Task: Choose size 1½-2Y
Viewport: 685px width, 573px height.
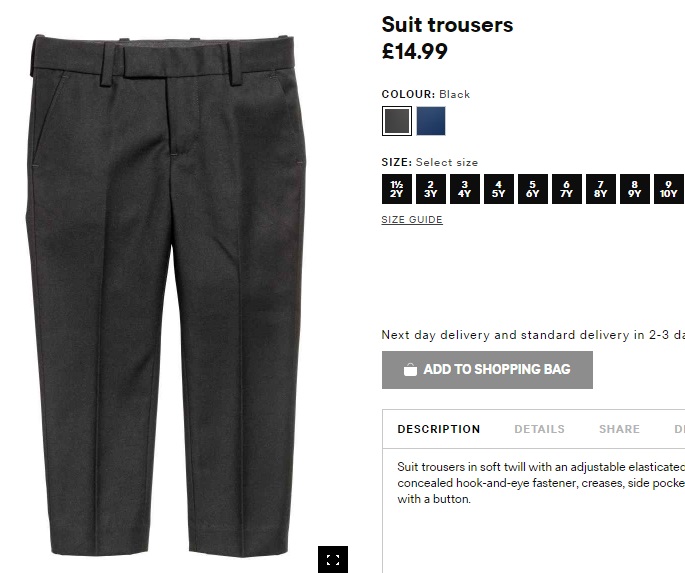Action: [x=397, y=189]
